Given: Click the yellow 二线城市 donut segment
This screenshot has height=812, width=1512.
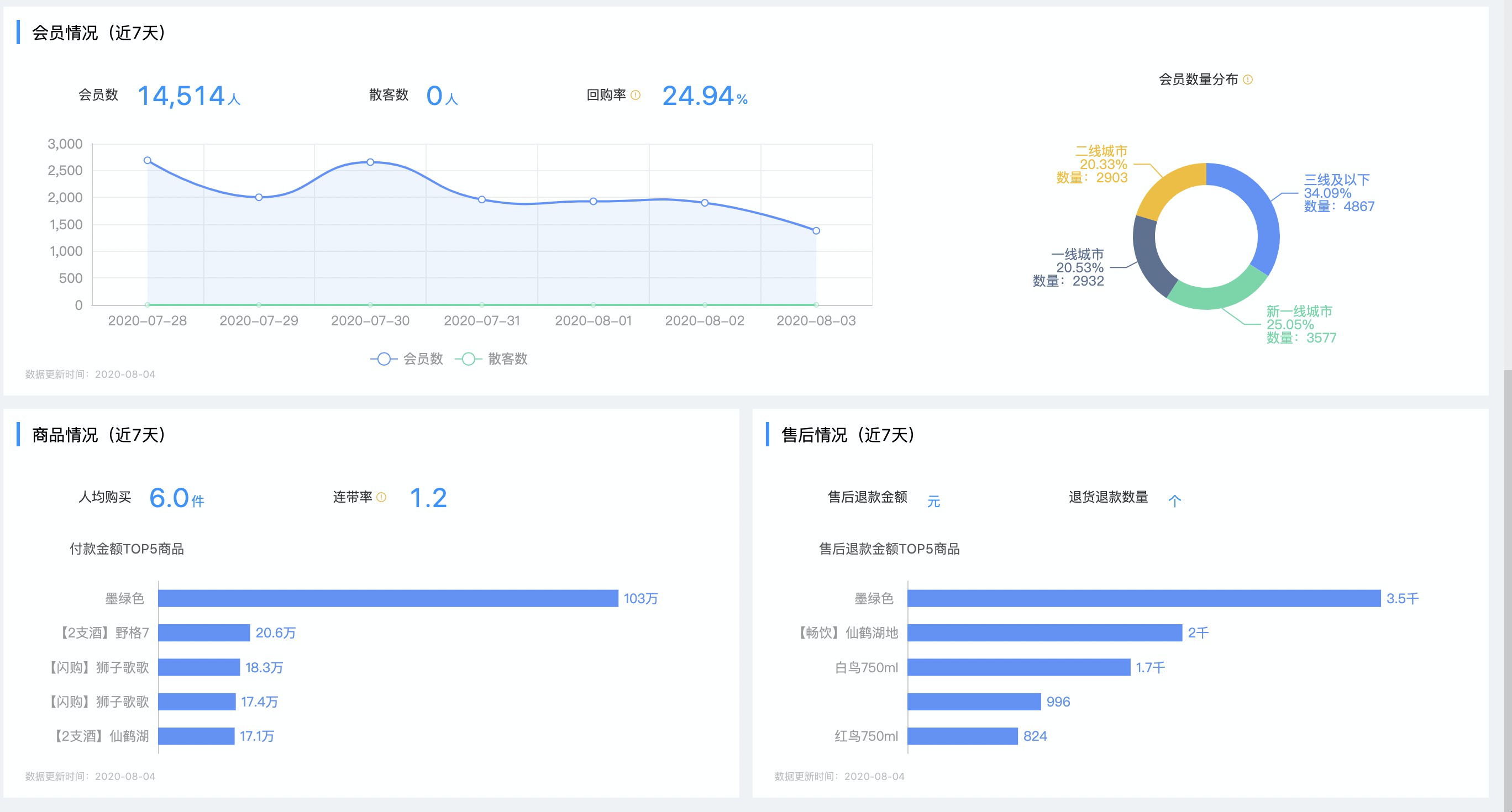Looking at the screenshot, I should coord(1168,186).
